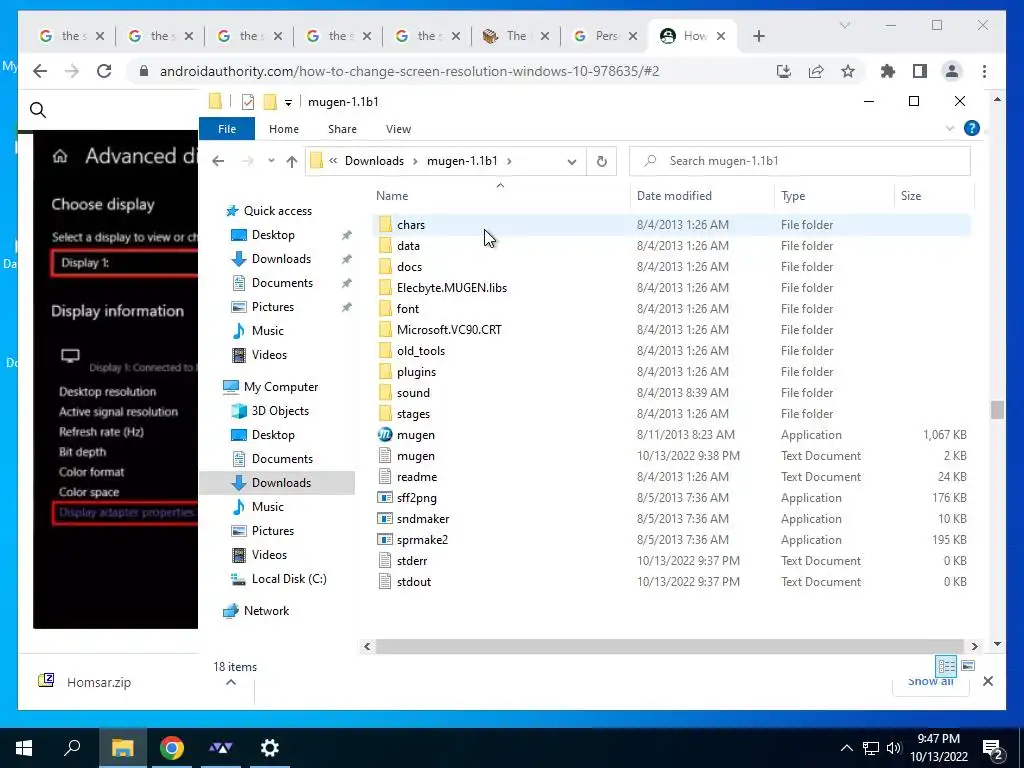The image size is (1024, 768).
Task: Open the sff2png application
Action: point(417,498)
